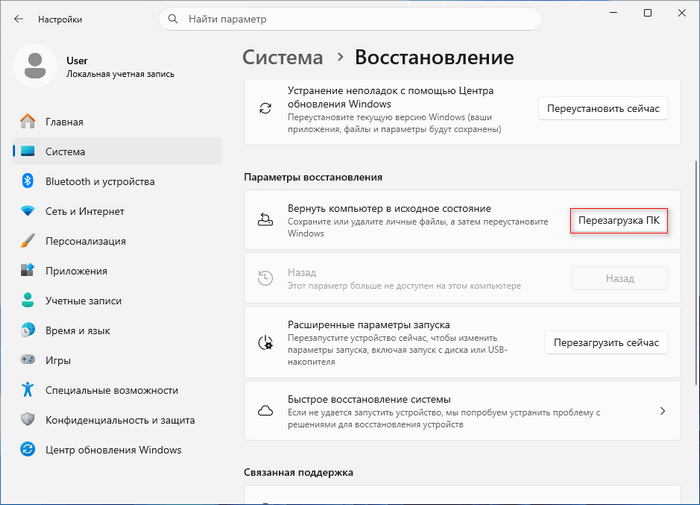Click the search magnifier icon
Viewport: 700px width, 505px height.
tap(173, 19)
